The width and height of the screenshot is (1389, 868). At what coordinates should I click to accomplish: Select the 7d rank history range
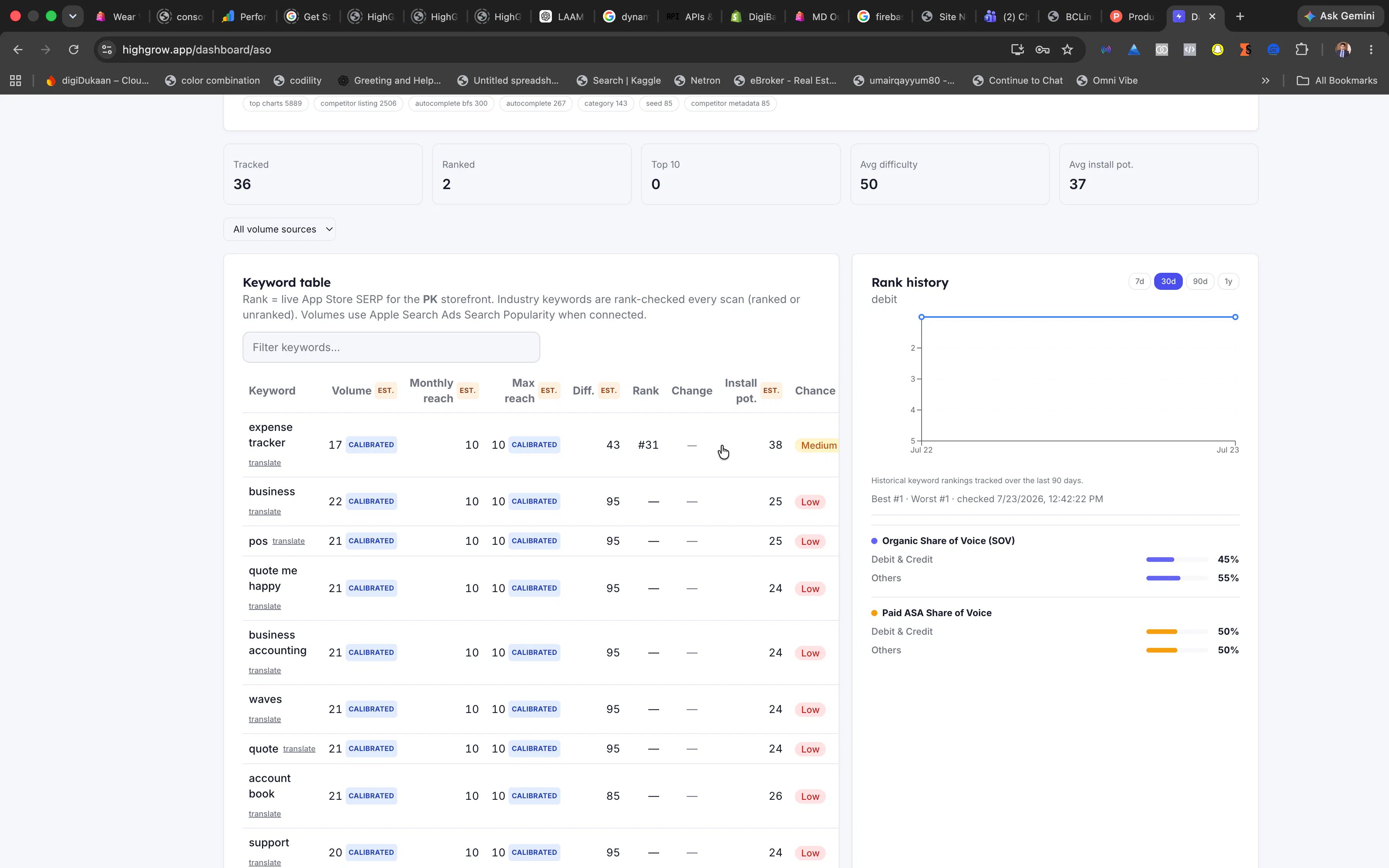[x=1139, y=281]
